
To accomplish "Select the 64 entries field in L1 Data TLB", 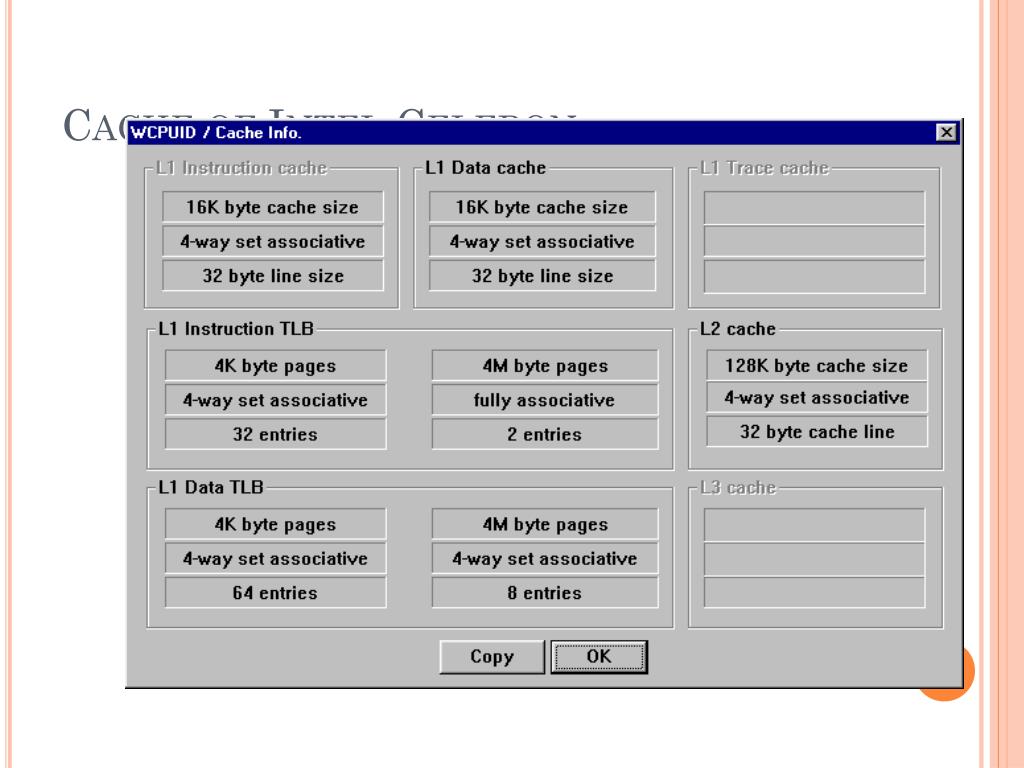I will pyautogui.click(x=276, y=592).
